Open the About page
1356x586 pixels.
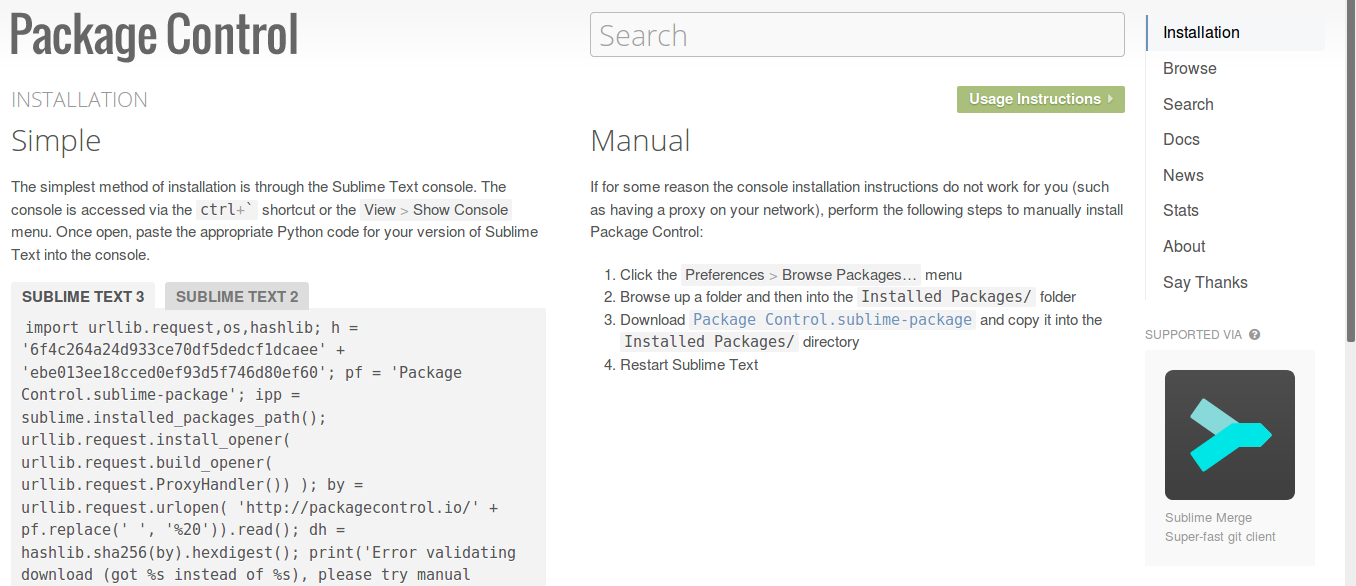click(1183, 246)
